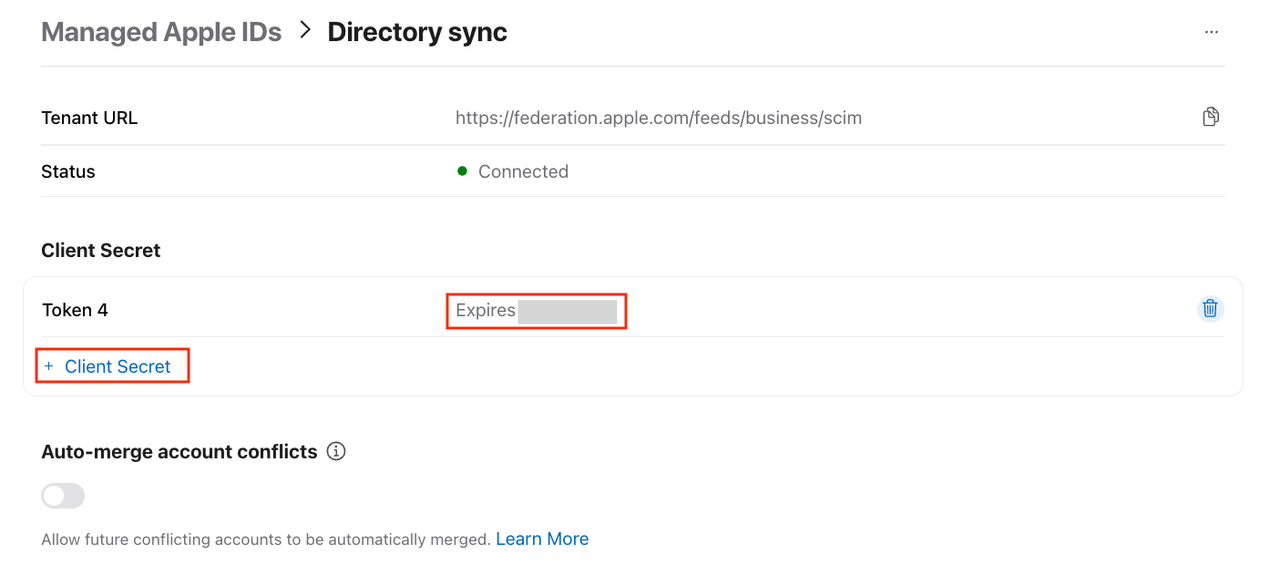Click the plus icon beside Client Secret
1280x576 pixels.
pyautogui.click(x=49, y=367)
